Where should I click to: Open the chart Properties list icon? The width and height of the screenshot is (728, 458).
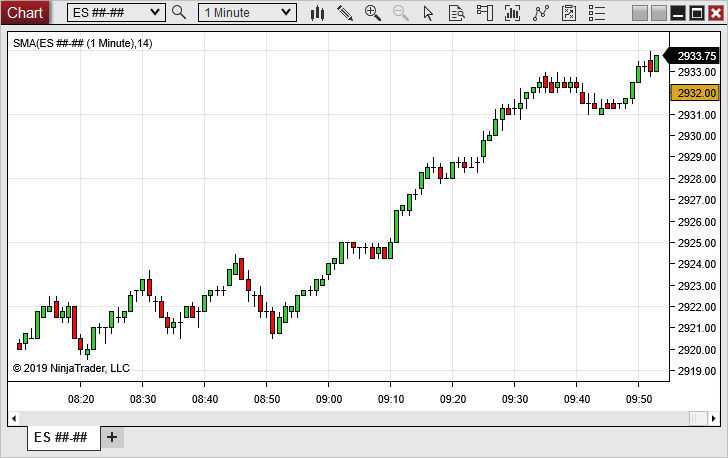pyautogui.click(x=597, y=13)
